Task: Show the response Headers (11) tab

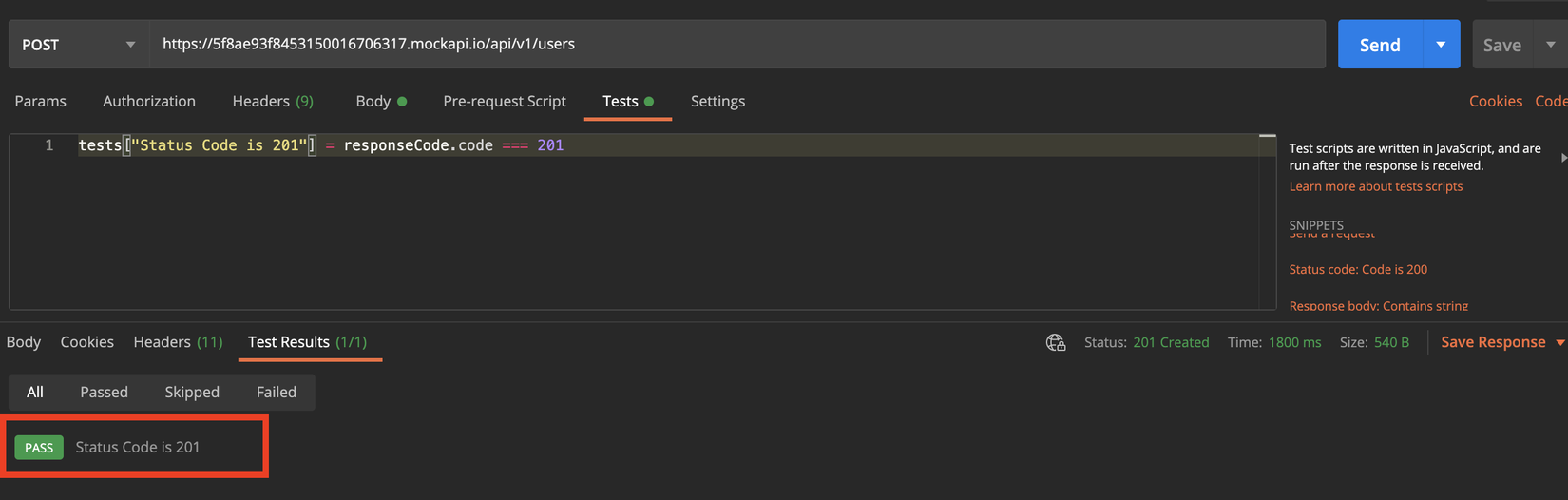Action: pos(178,342)
